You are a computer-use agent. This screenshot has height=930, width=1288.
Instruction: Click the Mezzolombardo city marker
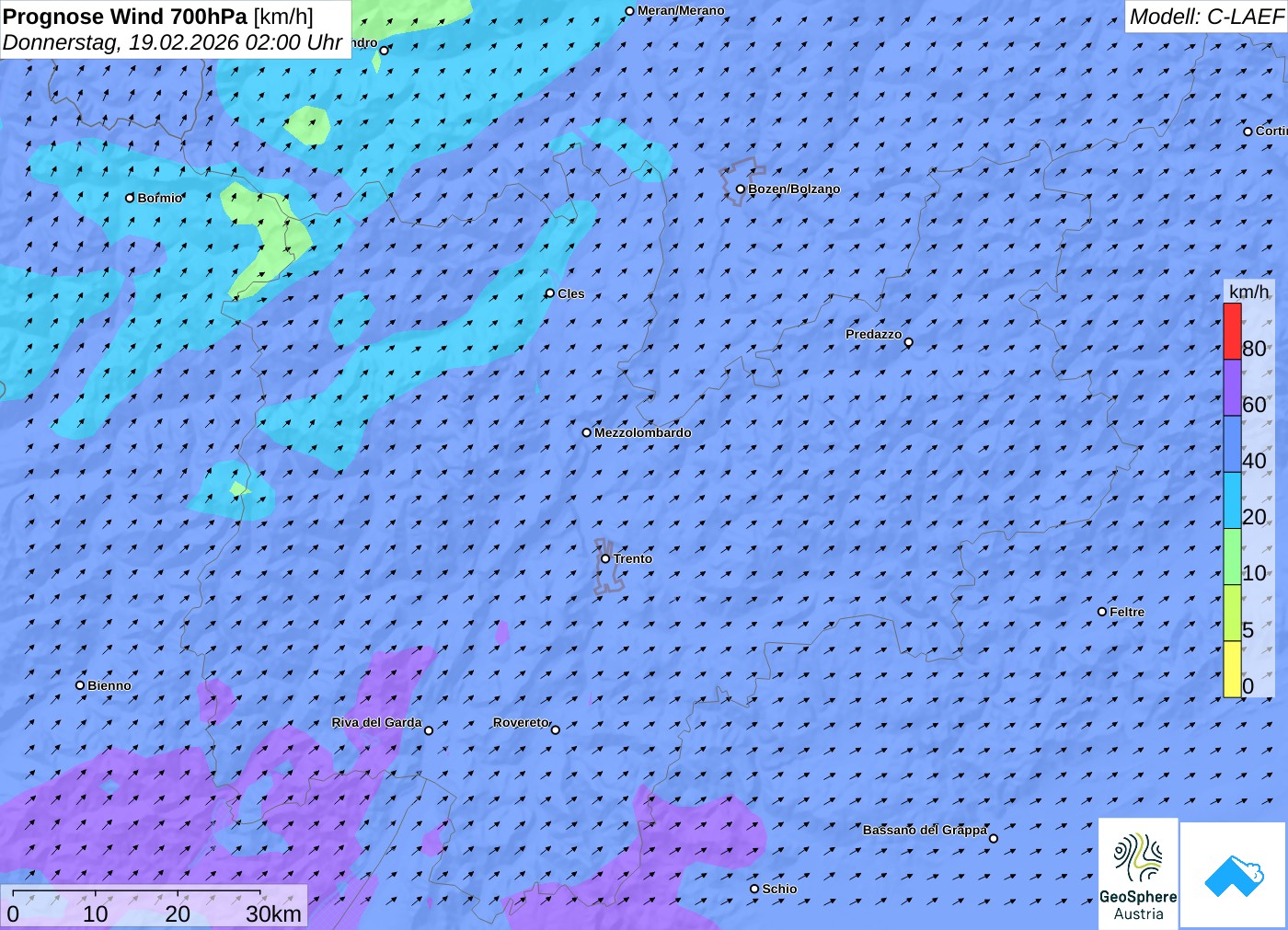[x=587, y=432]
